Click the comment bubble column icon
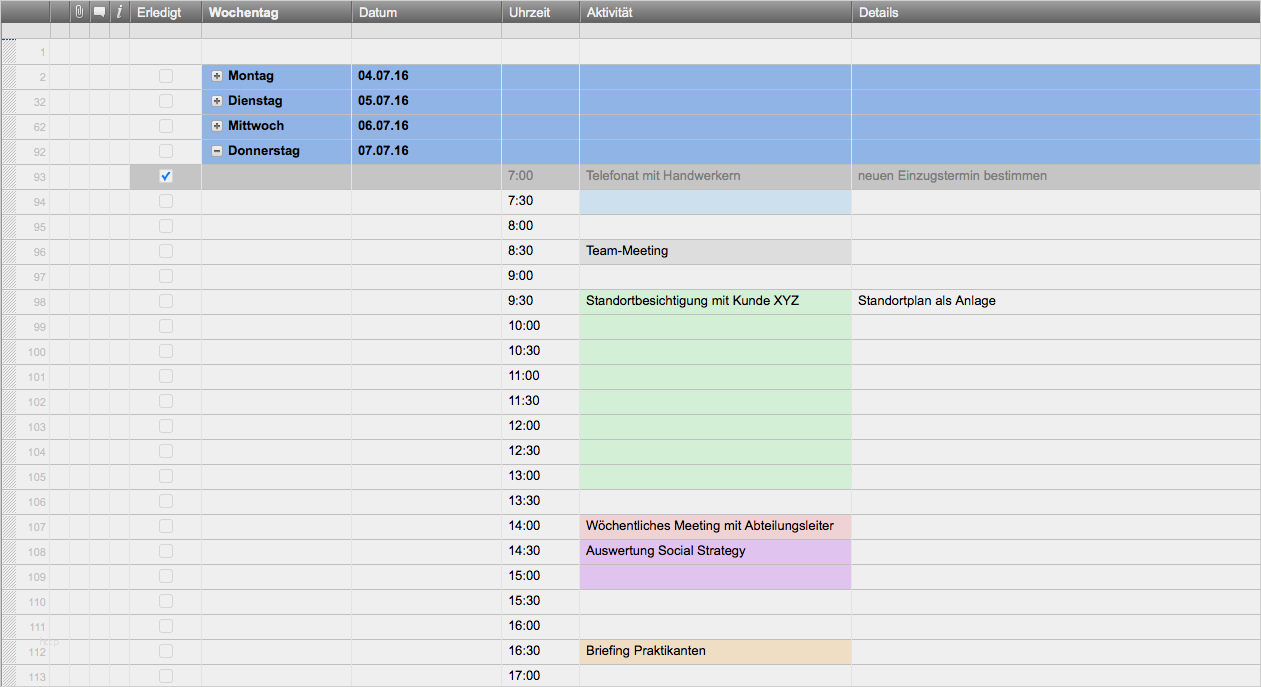Image resolution: width=1261 pixels, height=687 pixels. [100, 13]
